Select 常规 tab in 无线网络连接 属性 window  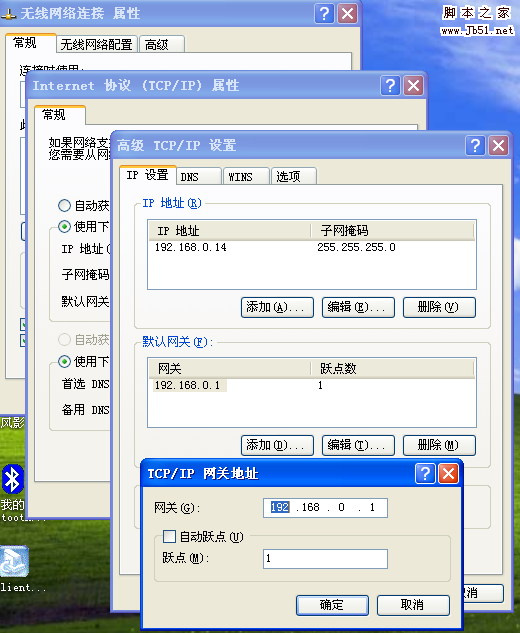click(30, 43)
